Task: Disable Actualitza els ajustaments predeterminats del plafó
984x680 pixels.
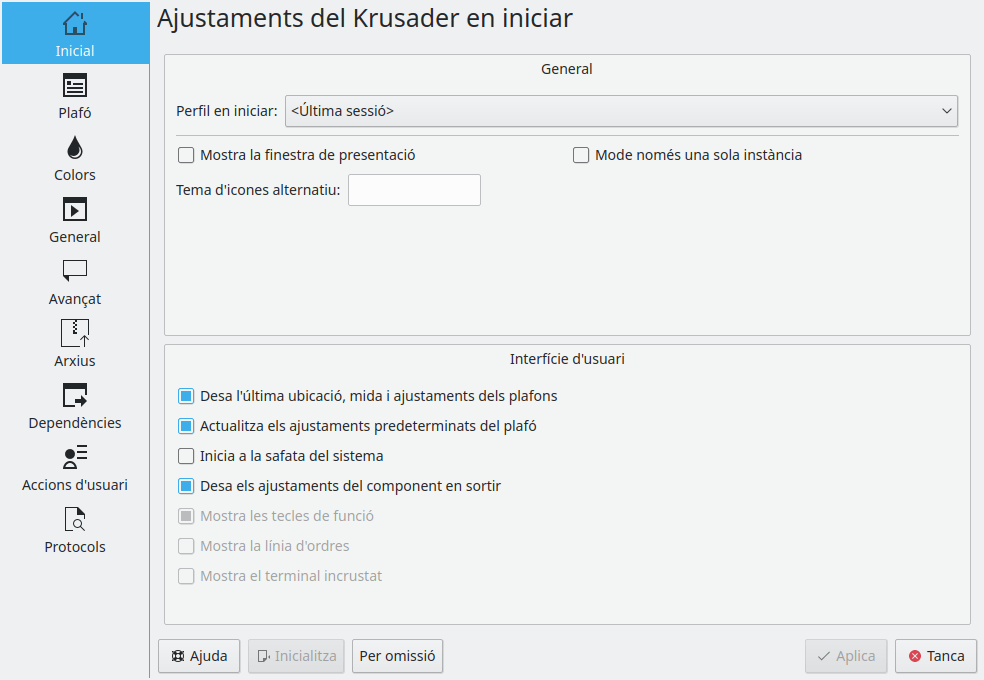Action: (x=186, y=426)
